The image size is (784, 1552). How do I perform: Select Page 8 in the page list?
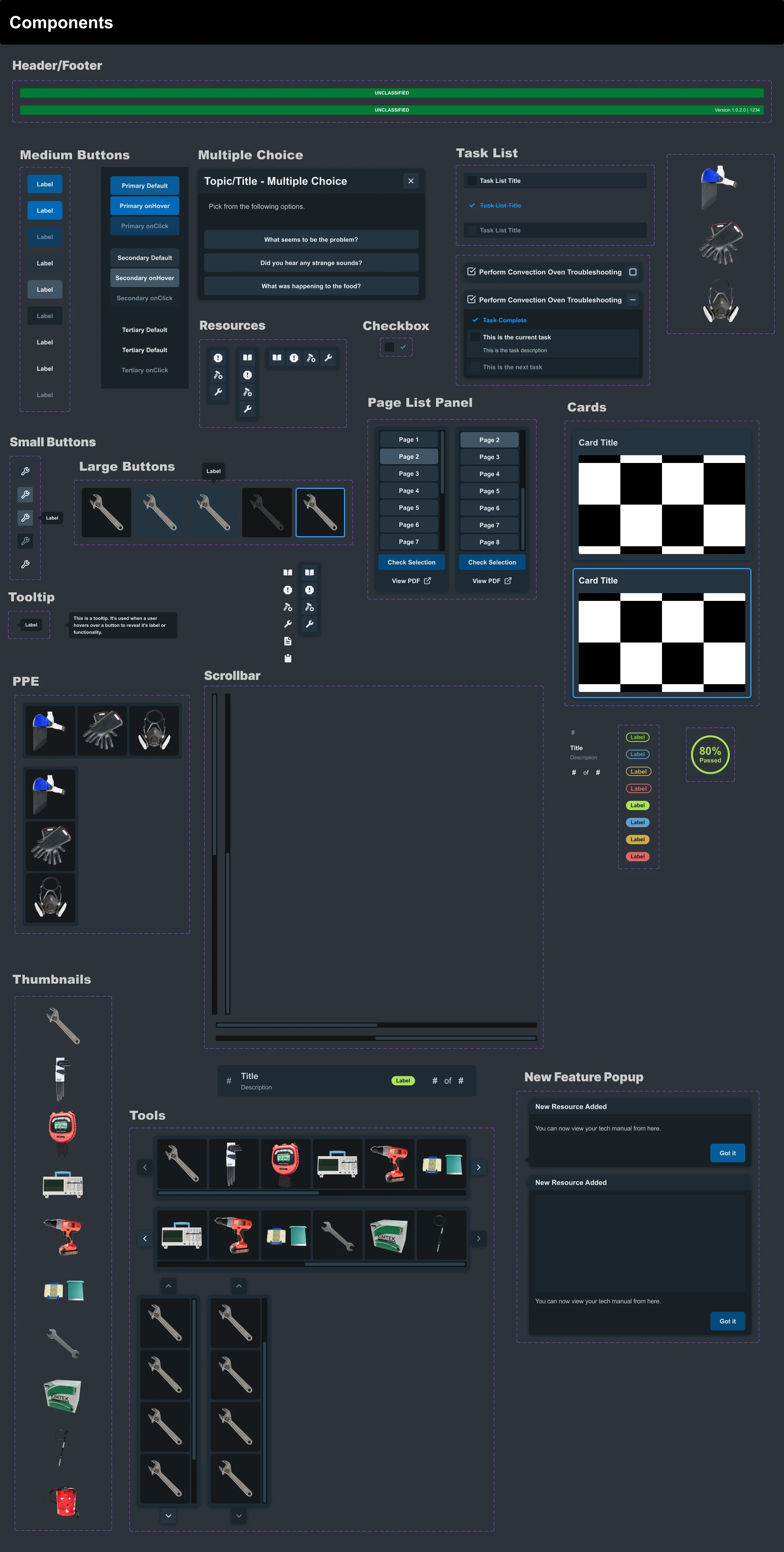(x=489, y=542)
